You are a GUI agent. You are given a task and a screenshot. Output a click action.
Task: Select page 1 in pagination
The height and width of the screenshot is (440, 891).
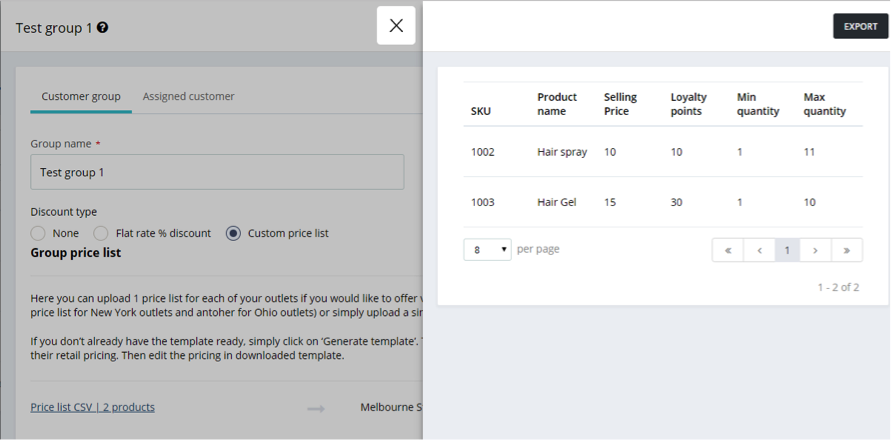(x=787, y=250)
